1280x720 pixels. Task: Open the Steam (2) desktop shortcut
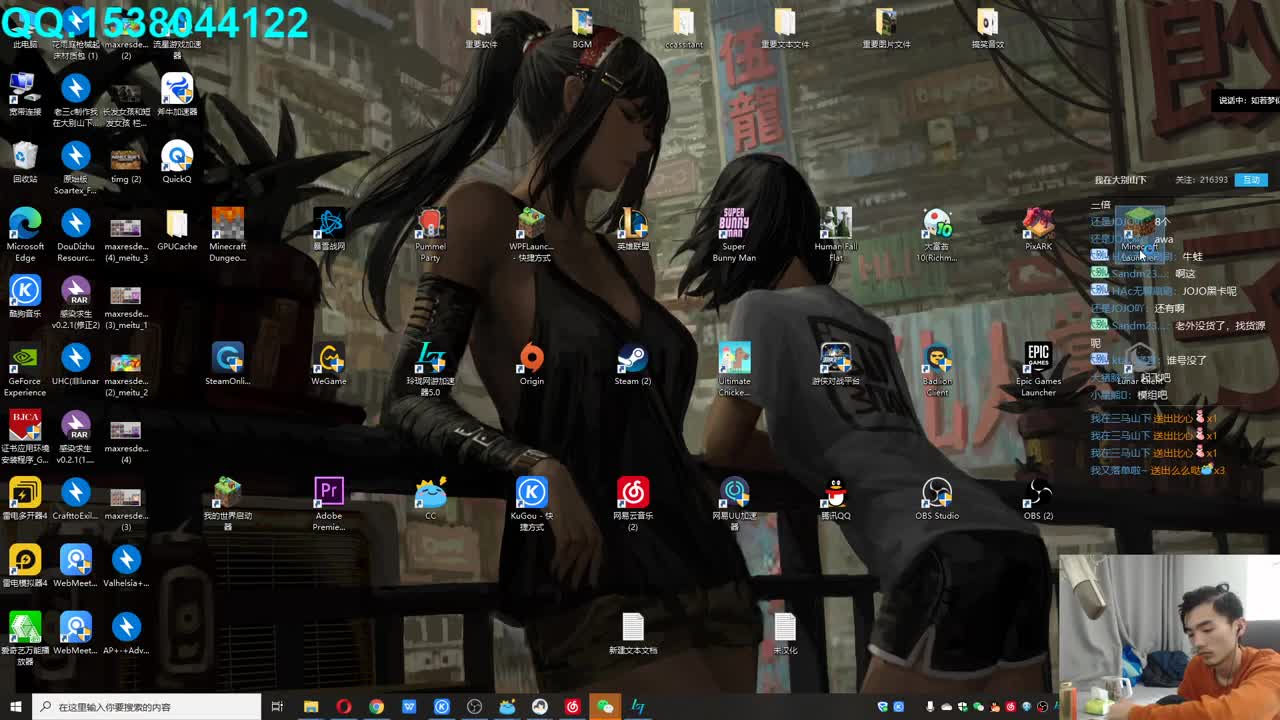point(632,360)
